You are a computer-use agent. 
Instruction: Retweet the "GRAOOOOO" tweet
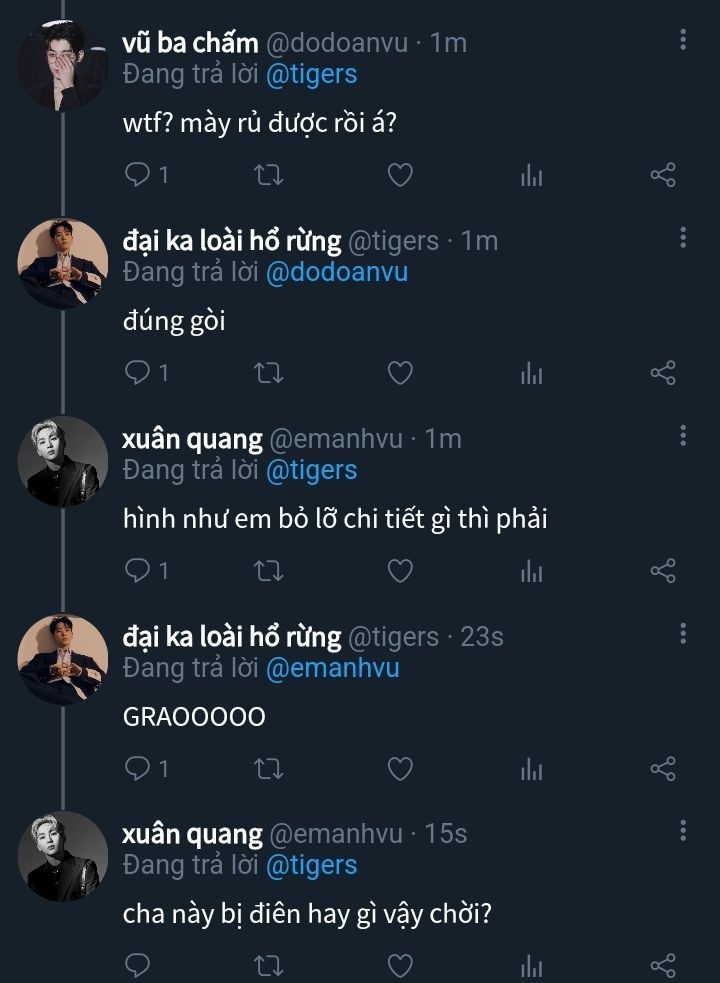coord(269,769)
